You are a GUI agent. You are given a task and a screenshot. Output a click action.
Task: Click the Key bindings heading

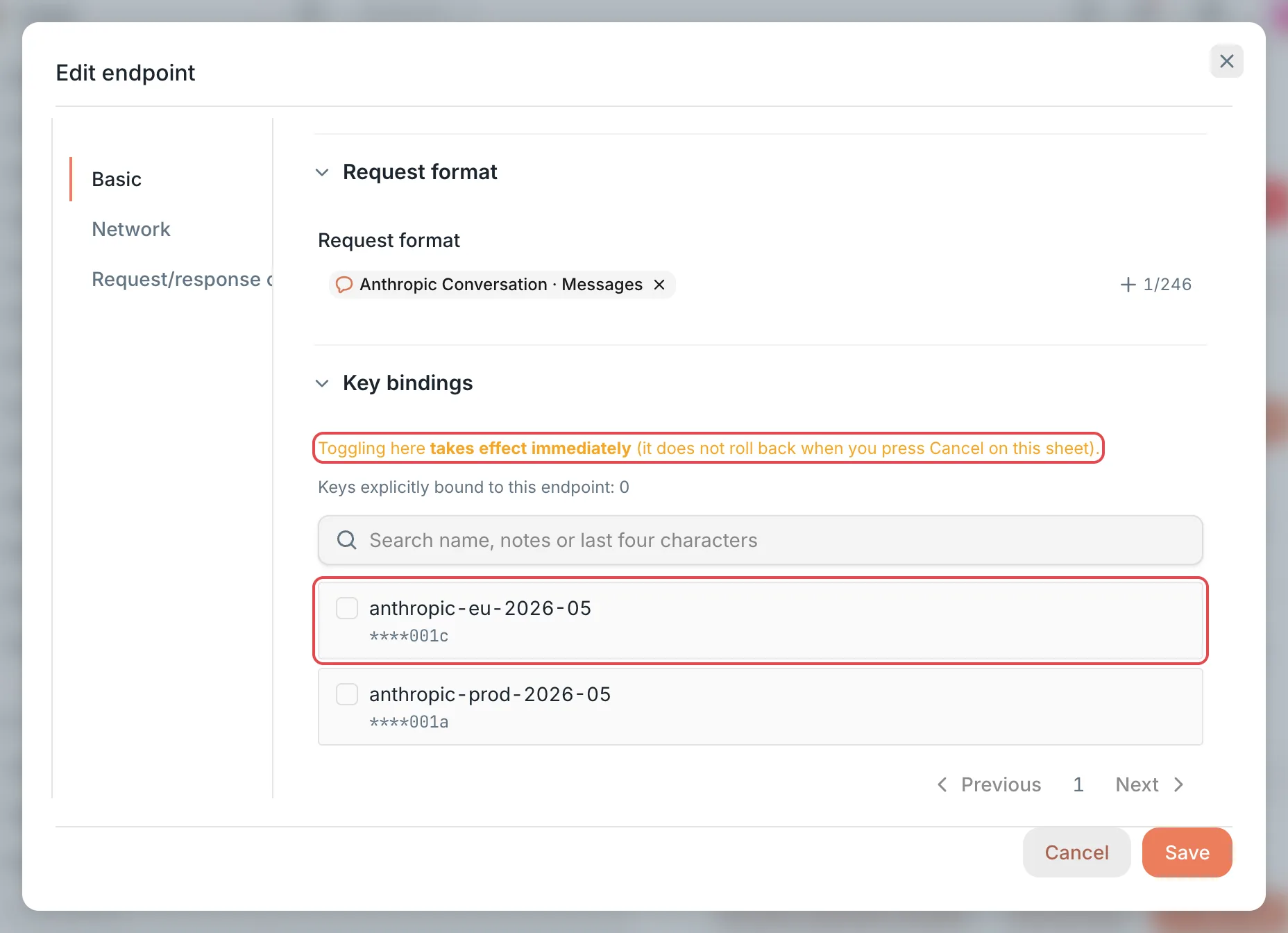pyautogui.click(x=407, y=383)
